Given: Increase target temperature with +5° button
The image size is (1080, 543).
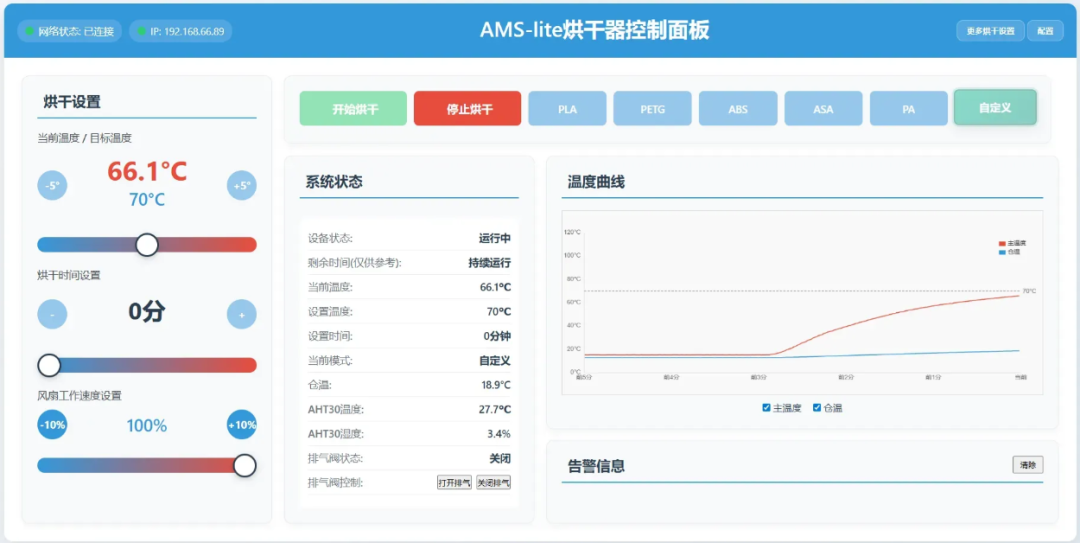Looking at the screenshot, I should (242, 185).
